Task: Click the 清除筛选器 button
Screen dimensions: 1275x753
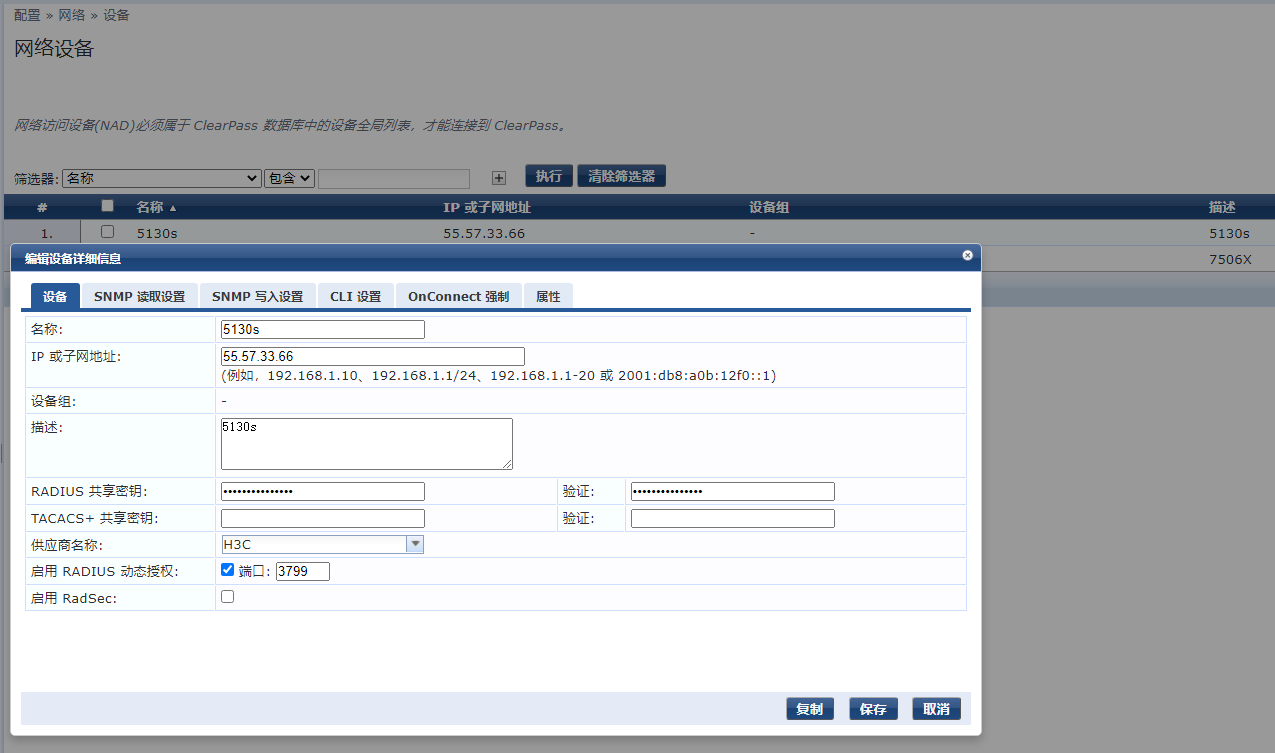Action: pos(621,176)
